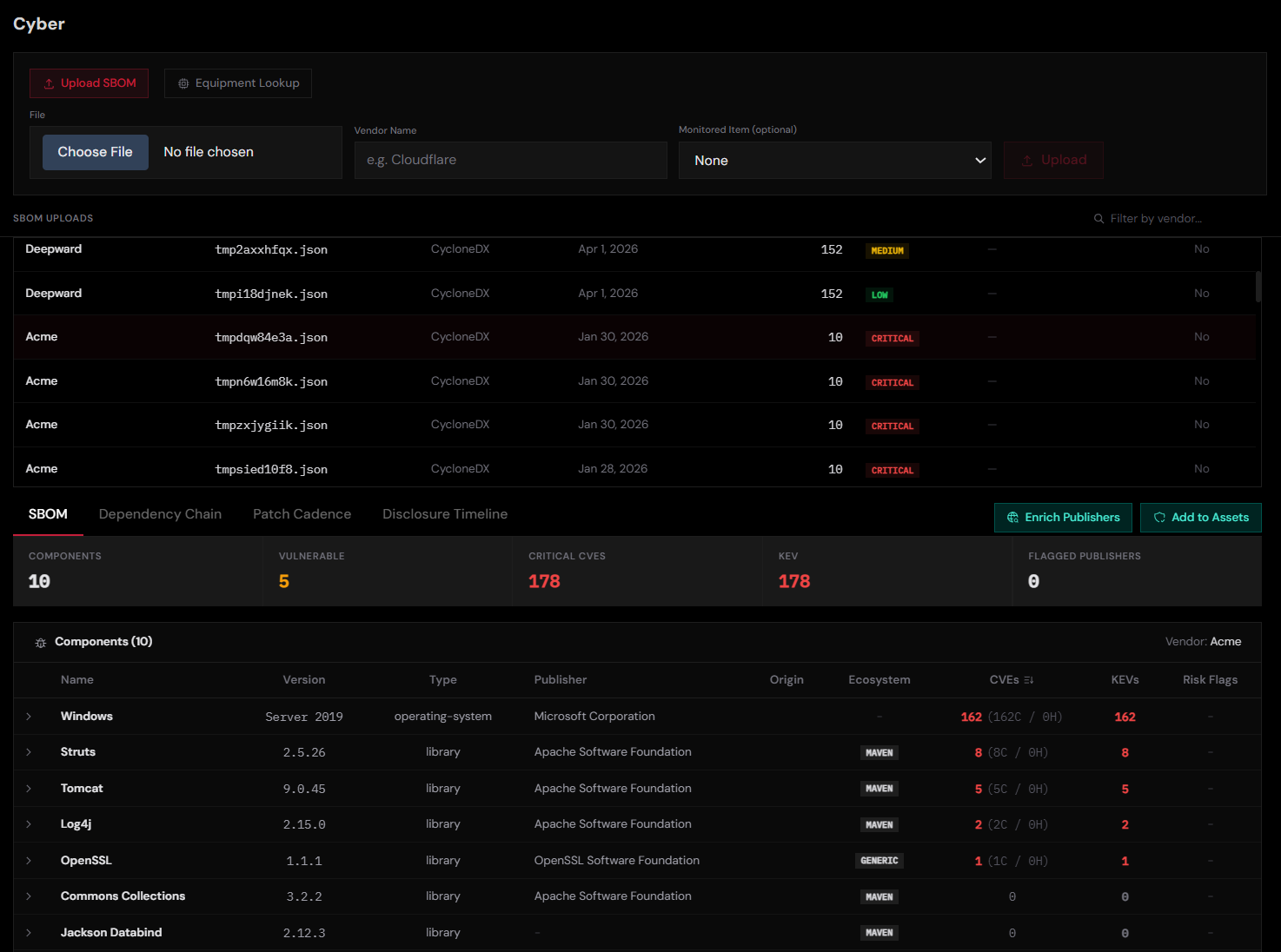This screenshot has width=1281, height=952.
Task: Expand the Log4j component row
Action: click(x=29, y=823)
